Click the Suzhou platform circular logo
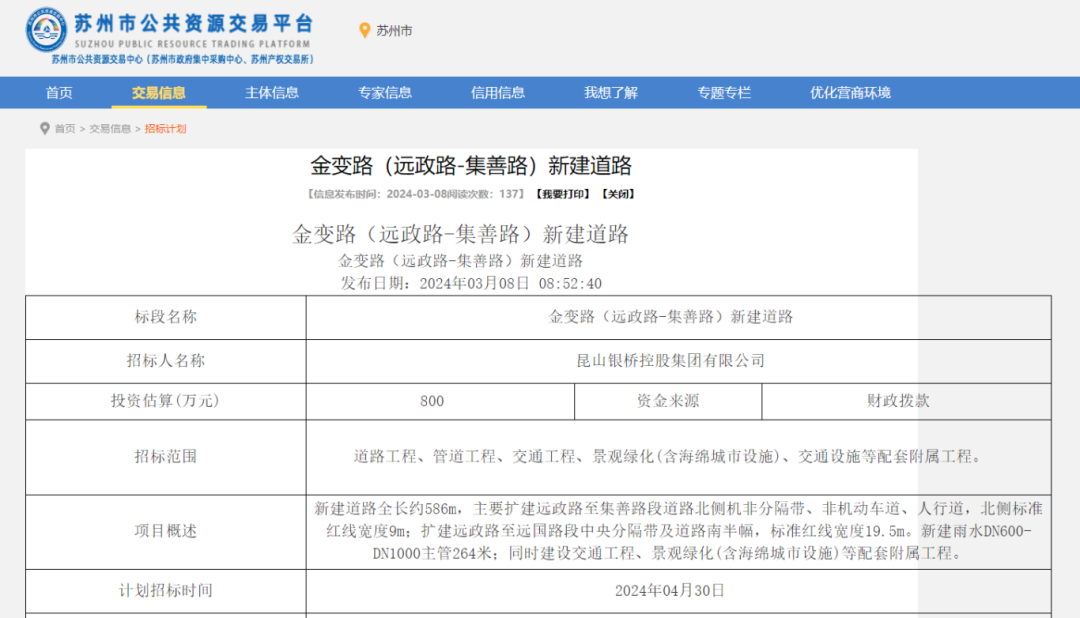 [x=46, y=31]
